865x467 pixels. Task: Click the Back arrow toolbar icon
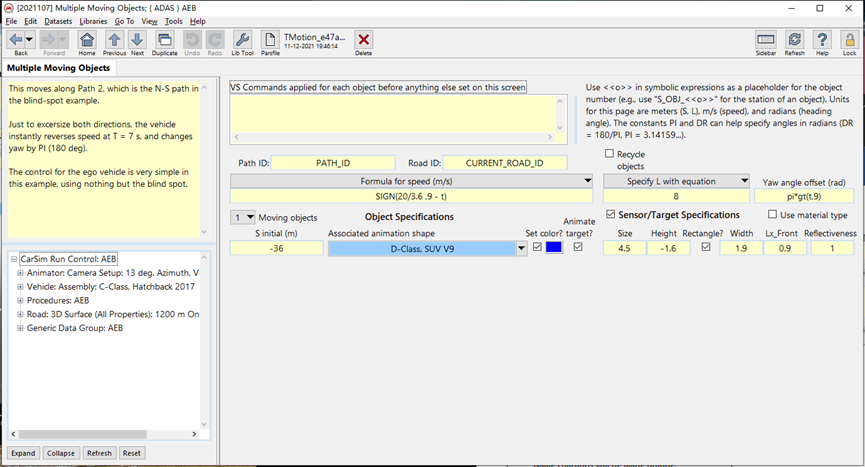(15, 40)
